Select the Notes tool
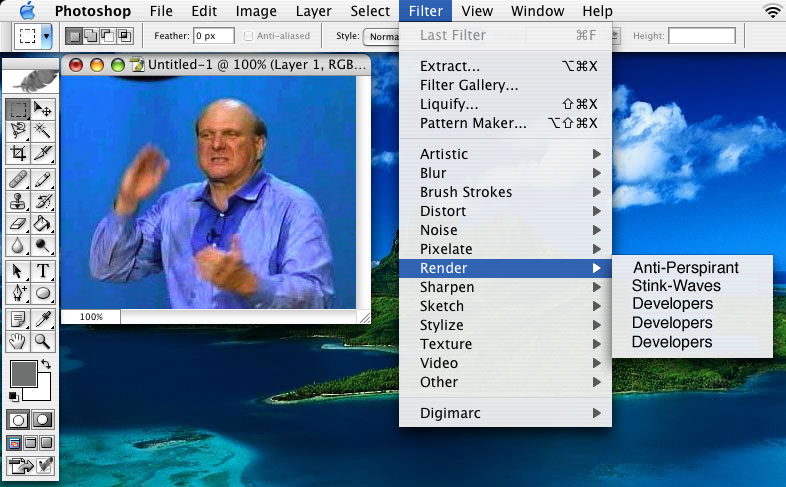The width and height of the screenshot is (786, 487). click(18, 319)
